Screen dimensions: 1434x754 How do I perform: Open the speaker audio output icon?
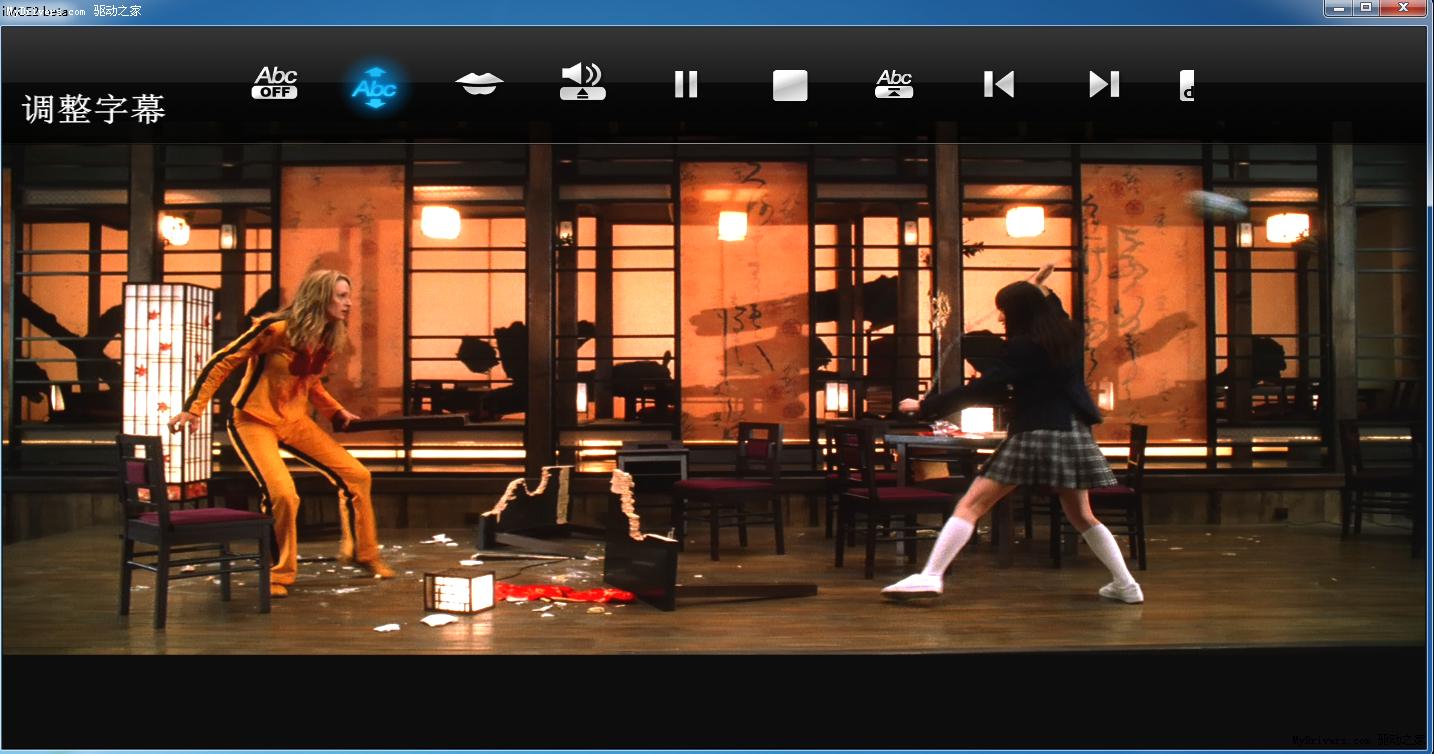582,82
